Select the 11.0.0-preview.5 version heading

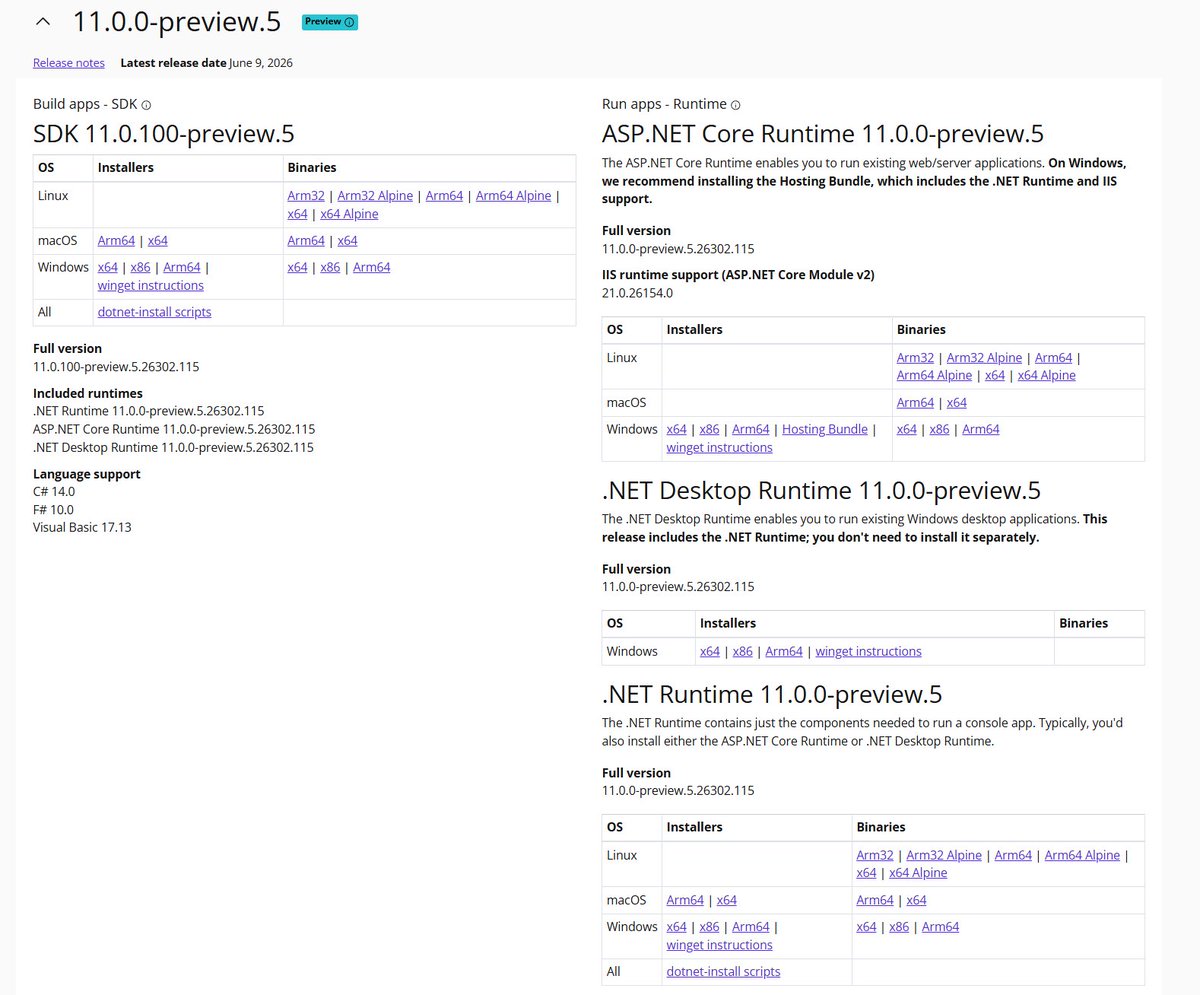177,21
